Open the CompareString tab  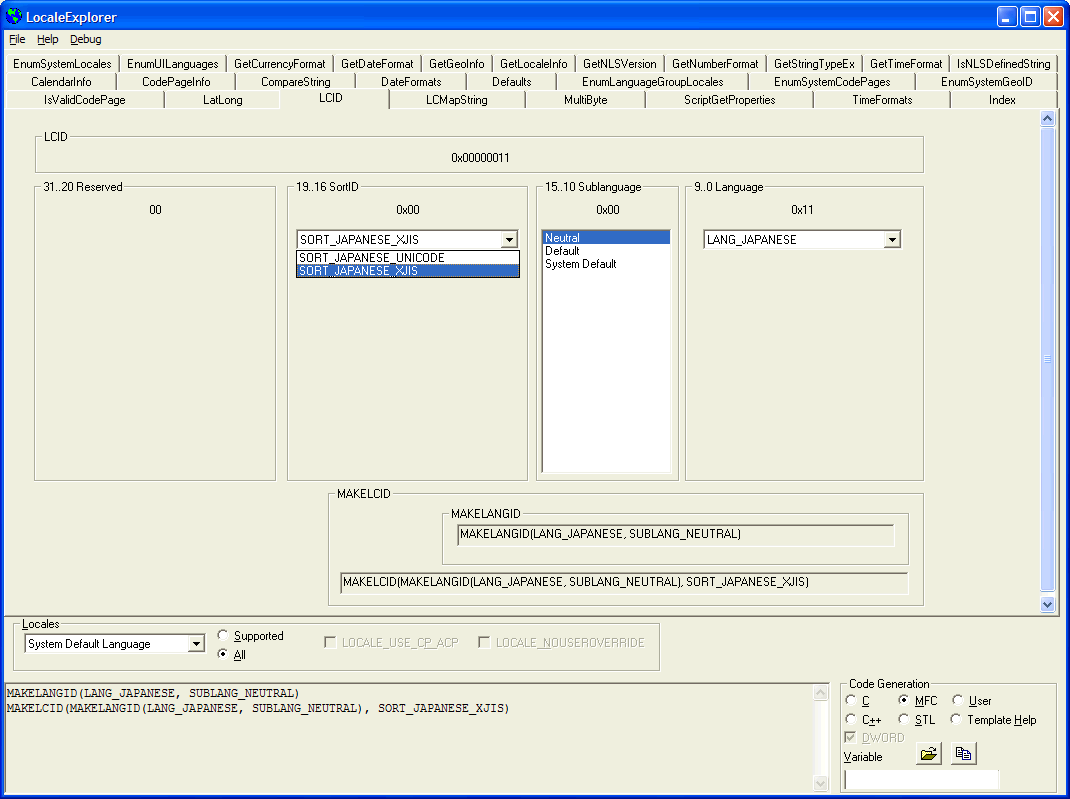pos(295,82)
